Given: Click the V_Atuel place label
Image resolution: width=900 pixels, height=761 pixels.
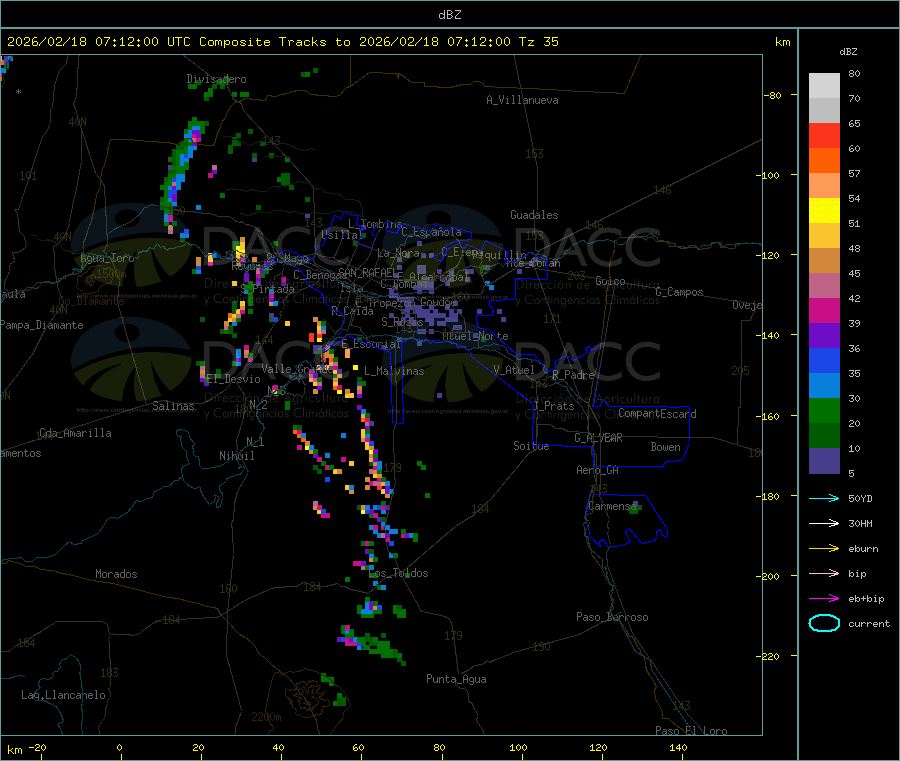Looking at the screenshot, I should tap(514, 370).
